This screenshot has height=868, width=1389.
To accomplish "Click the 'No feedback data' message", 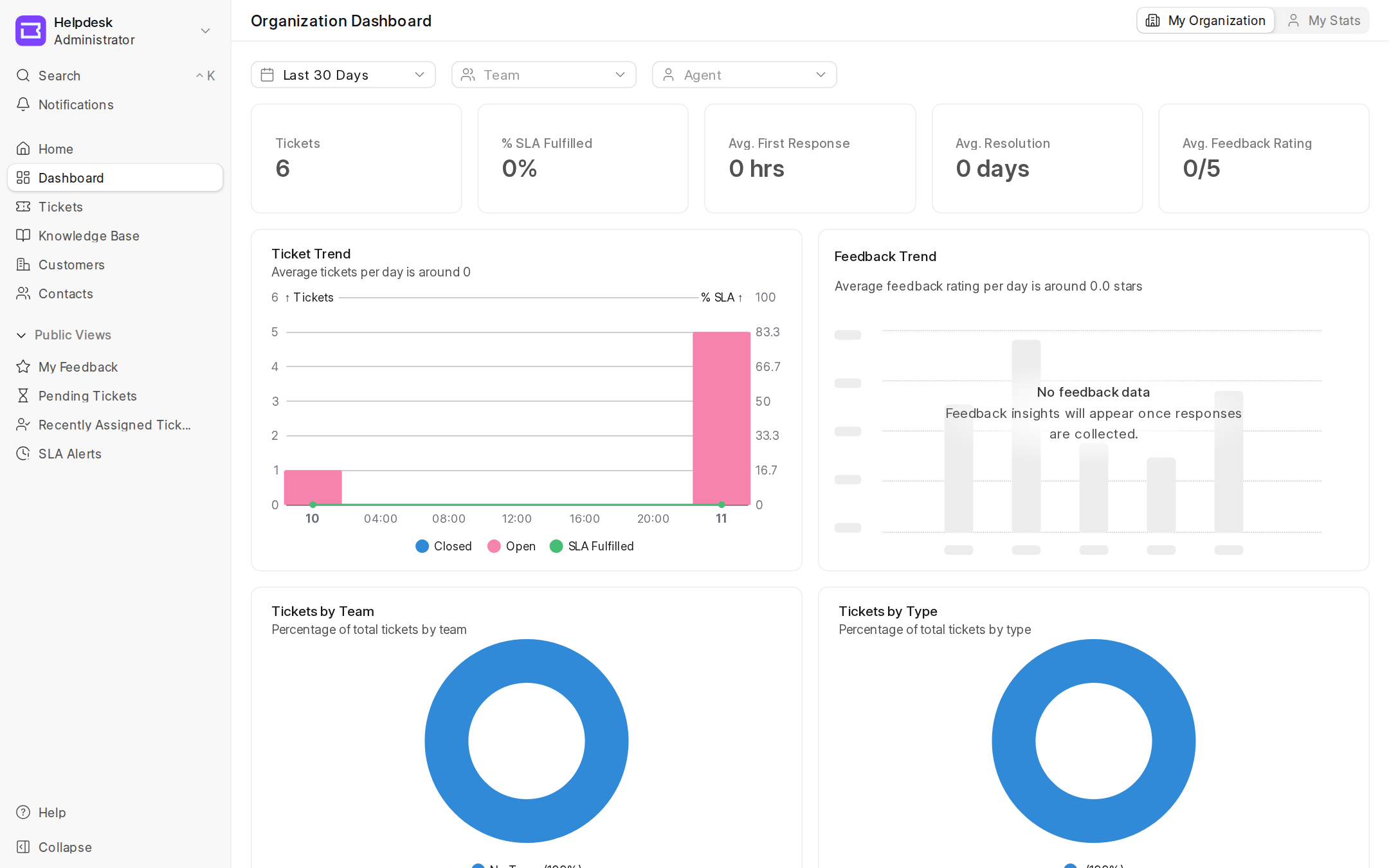I will click(1093, 392).
